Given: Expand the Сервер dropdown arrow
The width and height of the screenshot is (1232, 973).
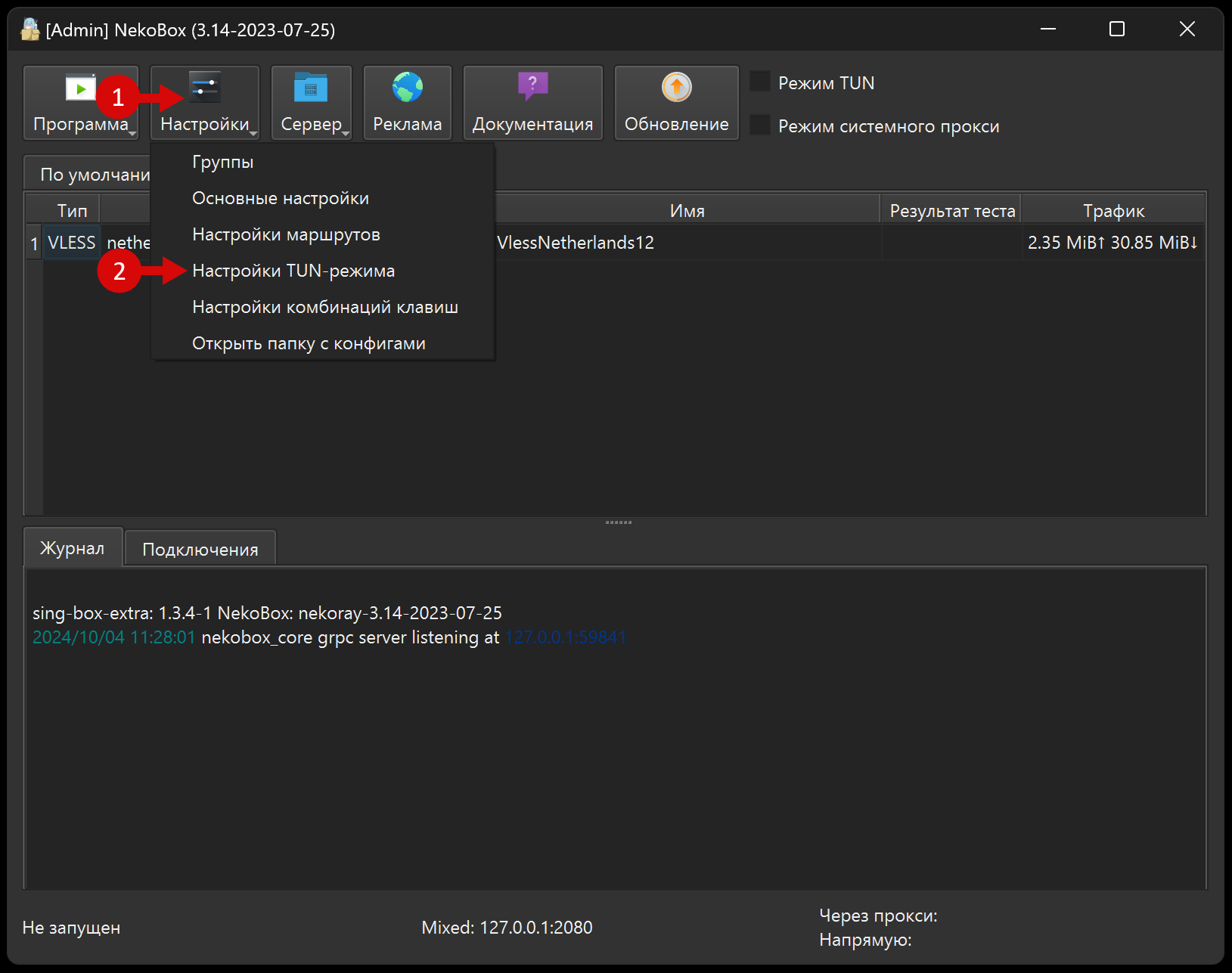Looking at the screenshot, I should click(346, 134).
